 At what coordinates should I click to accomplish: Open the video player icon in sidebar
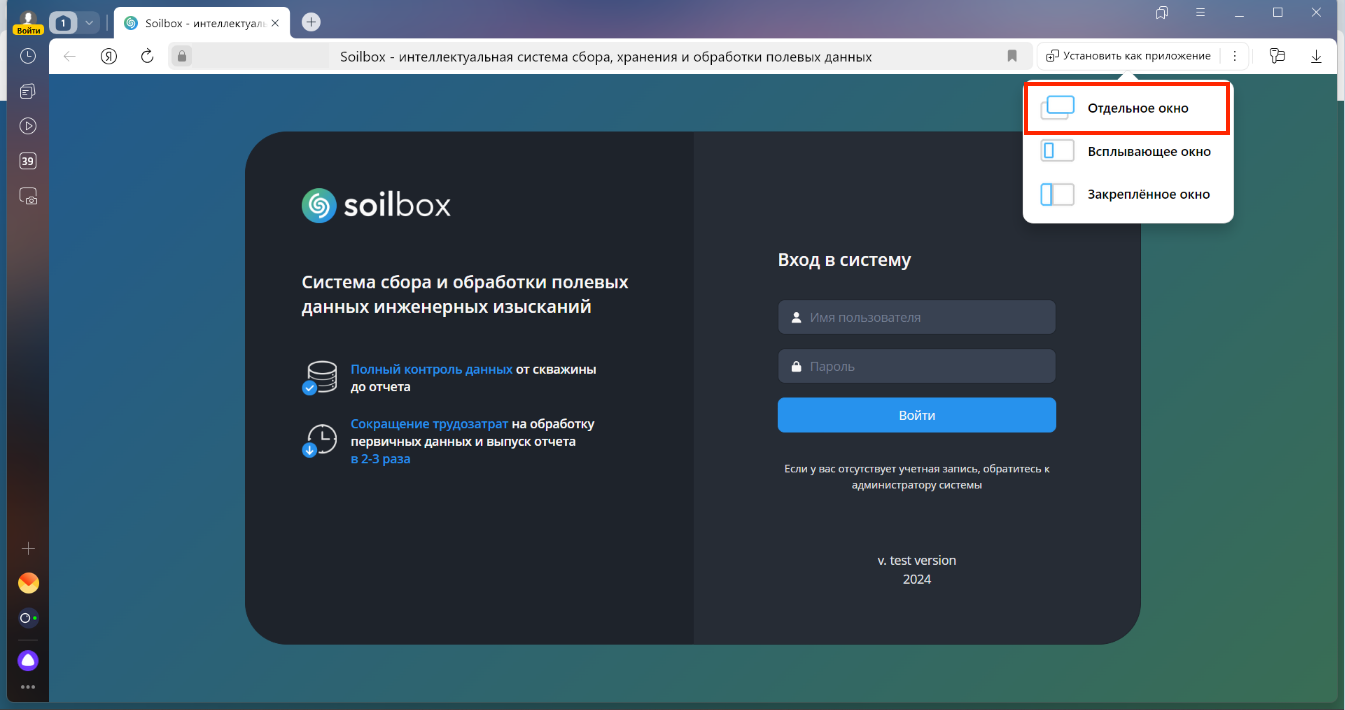pyautogui.click(x=28, y=126)
